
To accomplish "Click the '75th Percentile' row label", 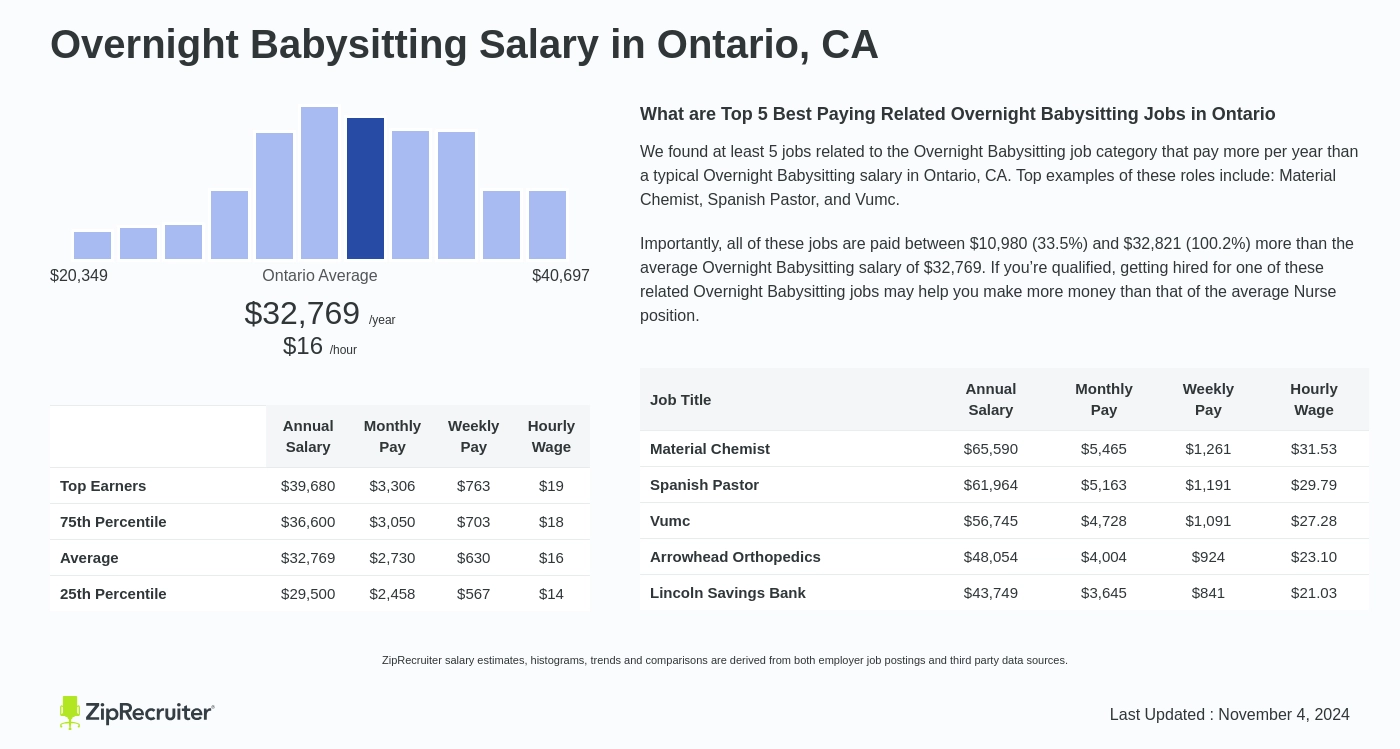I will click(113, 521).
